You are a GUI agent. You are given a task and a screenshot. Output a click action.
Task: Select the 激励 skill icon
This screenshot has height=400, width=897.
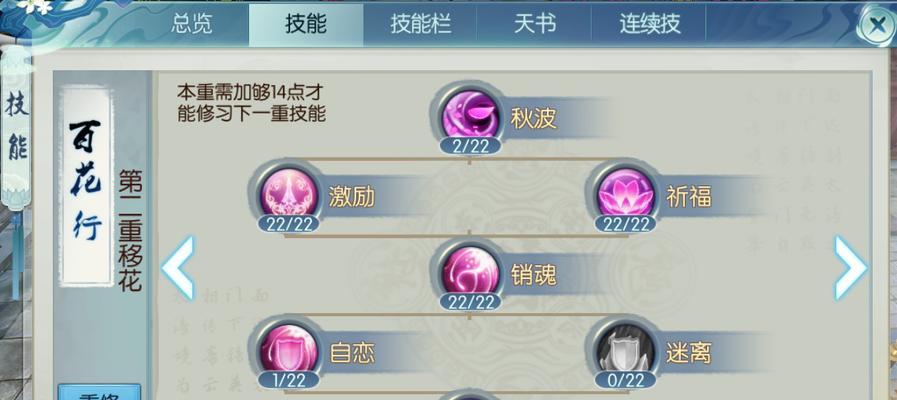pyautogui.click(x=288, y=194)
